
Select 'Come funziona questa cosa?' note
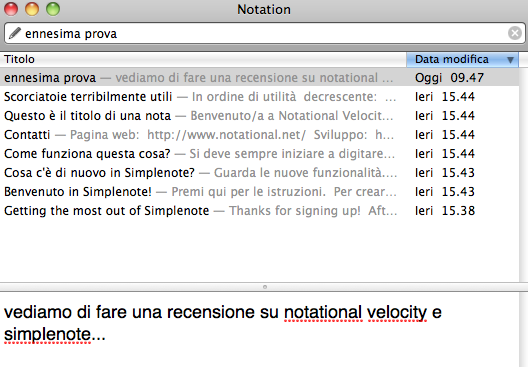coord(259,154)
